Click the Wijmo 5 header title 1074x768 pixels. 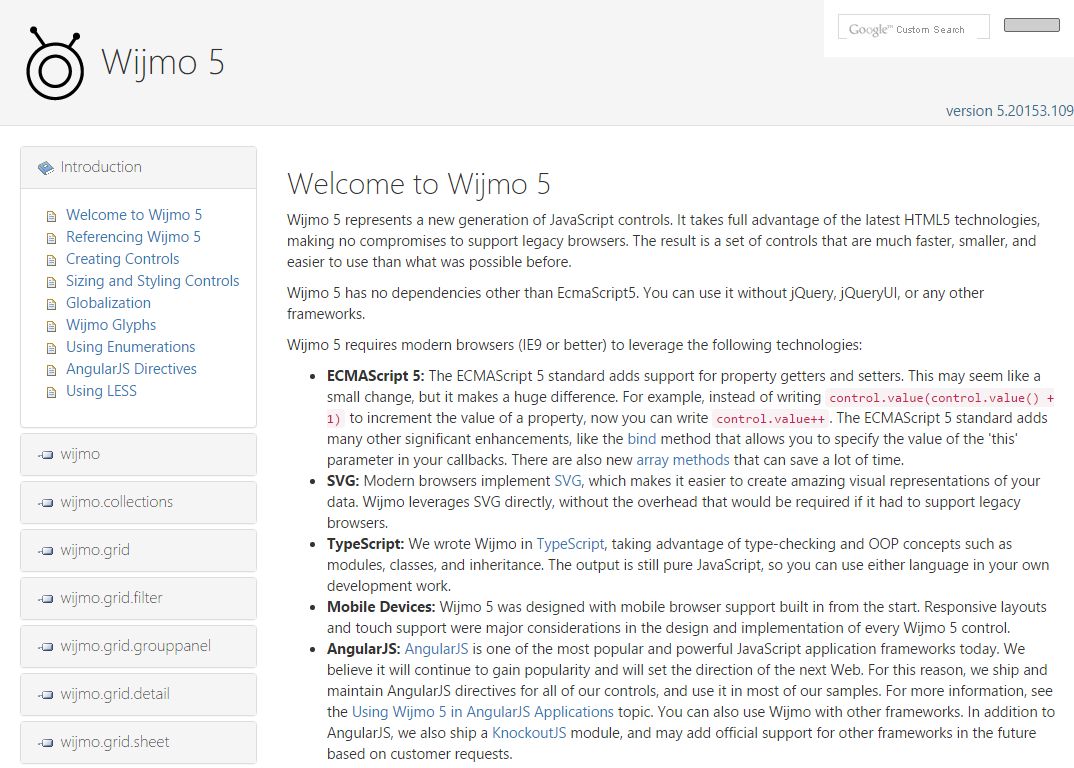click(x=163, y=62)
